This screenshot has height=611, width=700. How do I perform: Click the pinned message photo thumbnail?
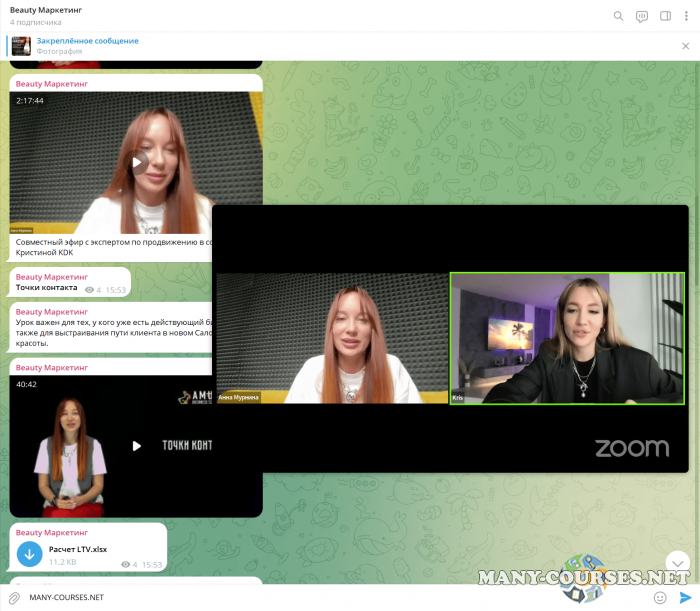pos(21,46)
